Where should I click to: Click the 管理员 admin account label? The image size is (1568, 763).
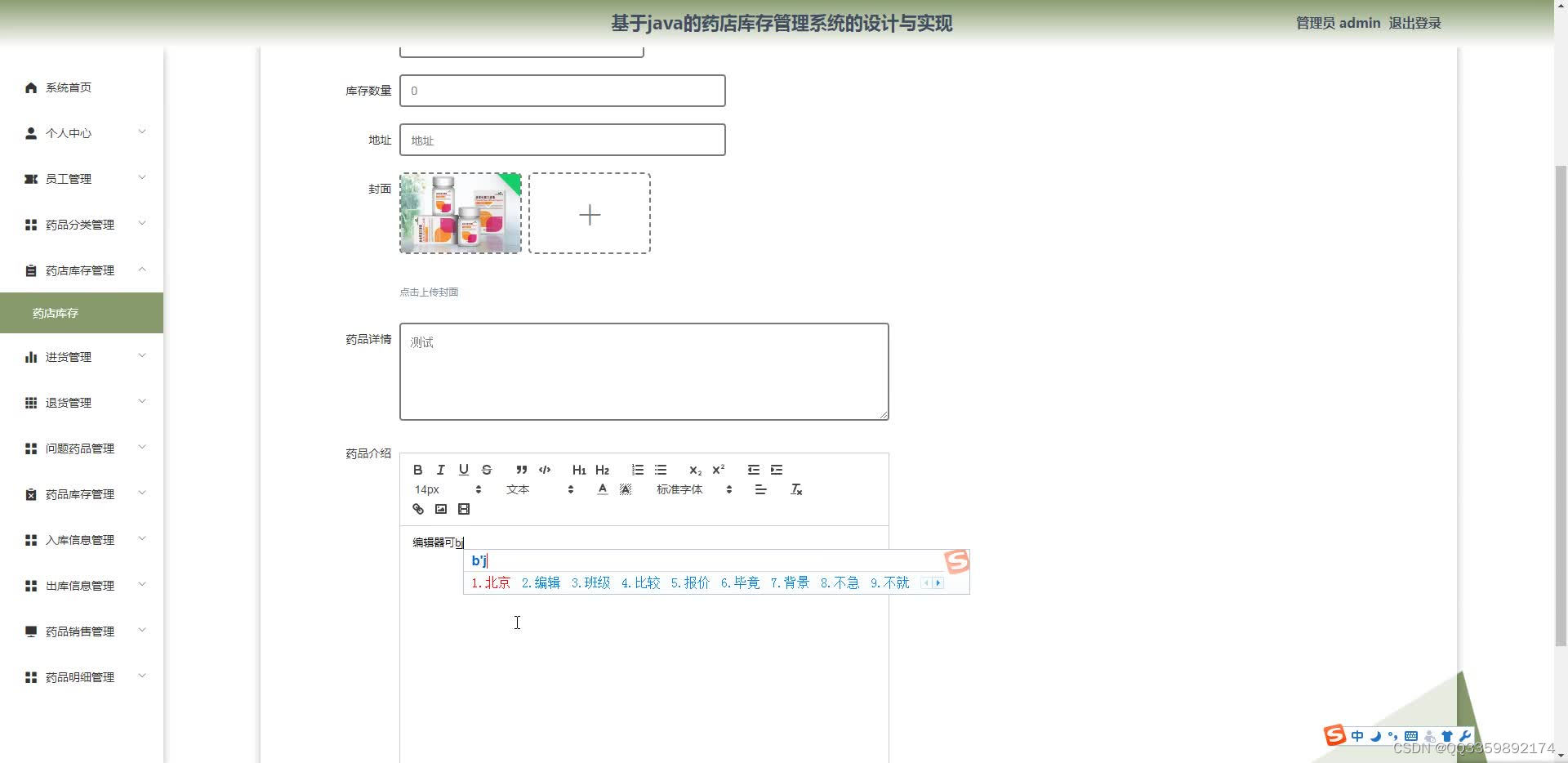1338,23
